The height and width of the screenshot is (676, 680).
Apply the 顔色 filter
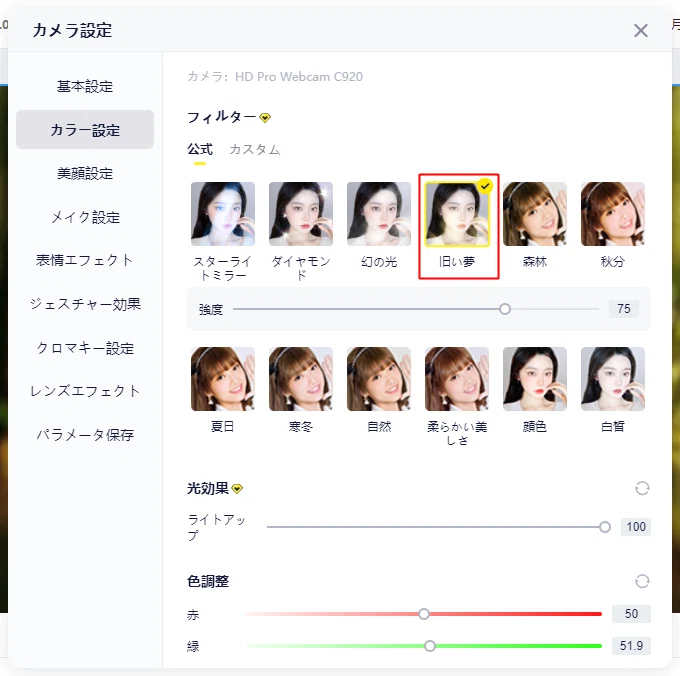pyautogui.click(x=535, y=379)
